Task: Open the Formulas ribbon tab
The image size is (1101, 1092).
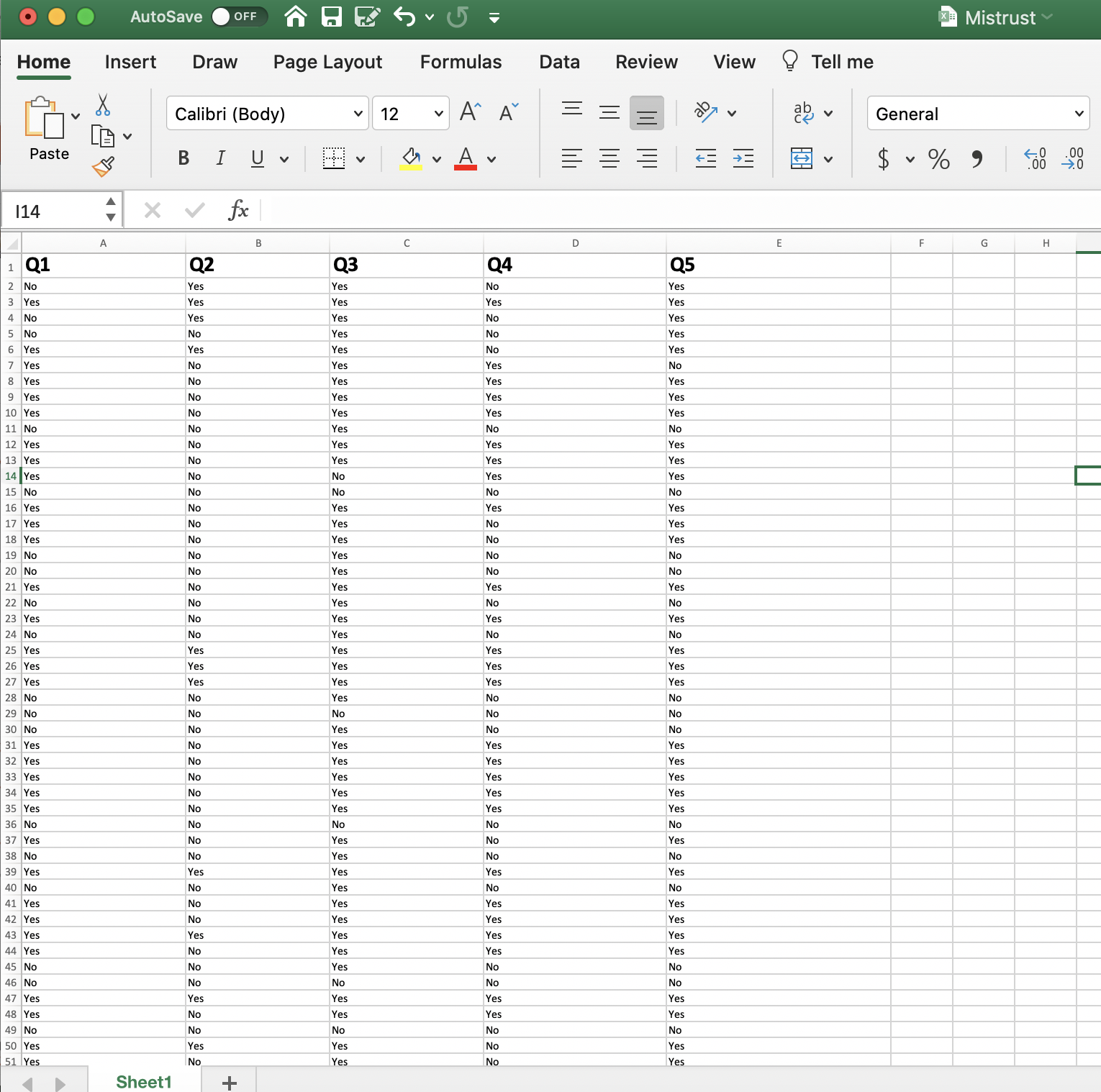Action: click(x=461, y=62)
